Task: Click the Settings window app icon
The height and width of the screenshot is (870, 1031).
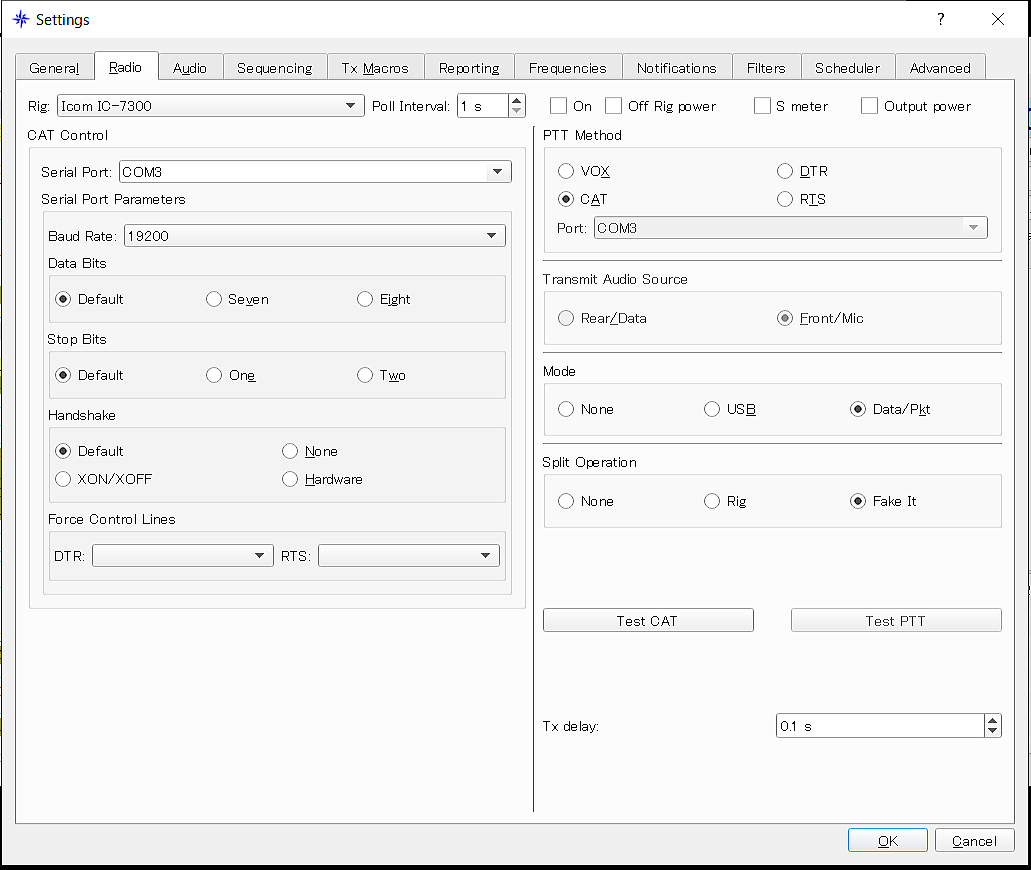Action: point(21,19)
